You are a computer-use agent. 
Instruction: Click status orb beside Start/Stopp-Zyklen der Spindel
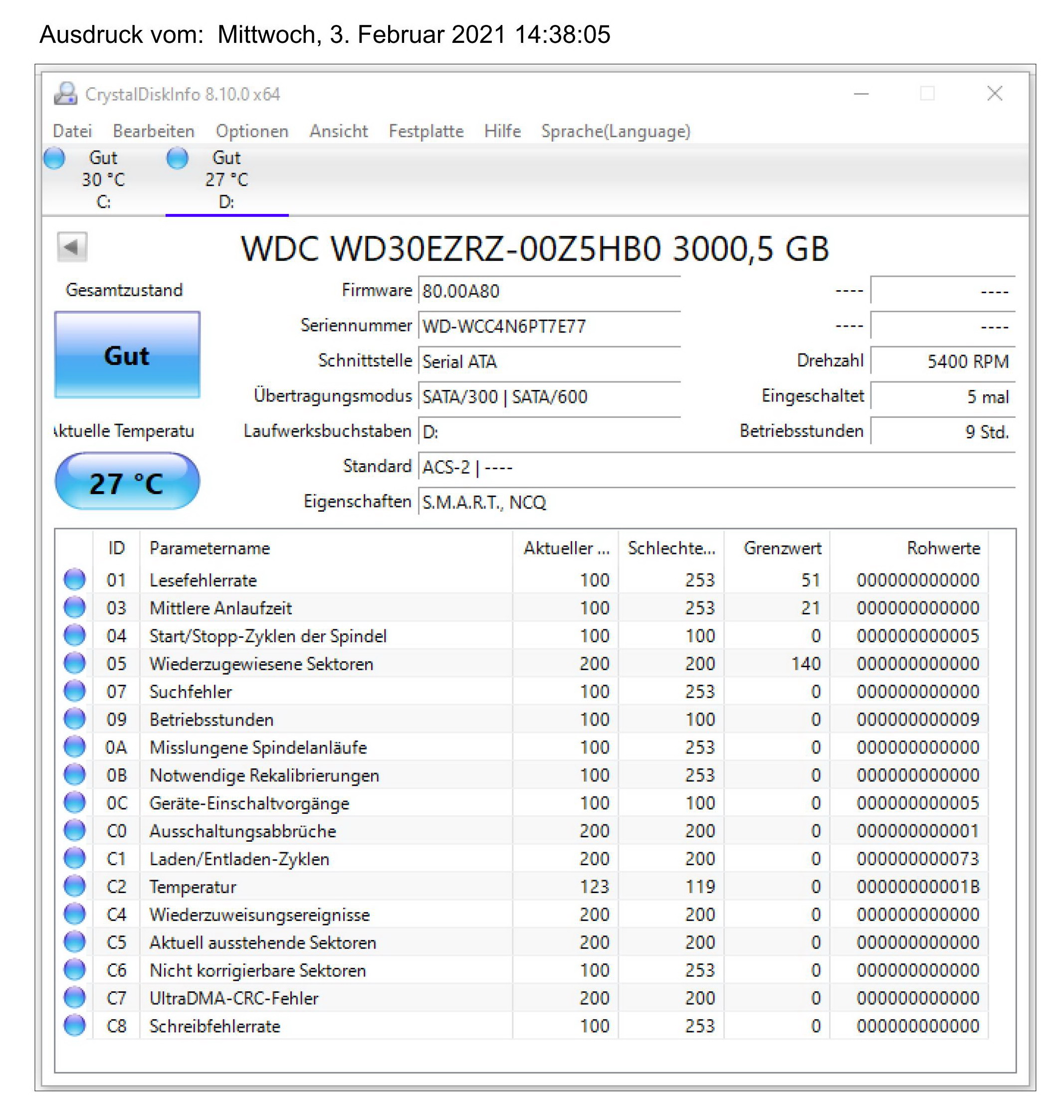coord(74,635)
